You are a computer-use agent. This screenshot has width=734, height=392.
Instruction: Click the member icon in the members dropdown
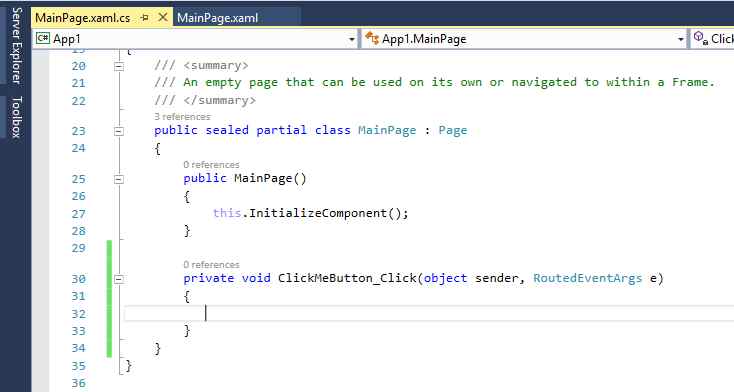click(x=700, y=38)
